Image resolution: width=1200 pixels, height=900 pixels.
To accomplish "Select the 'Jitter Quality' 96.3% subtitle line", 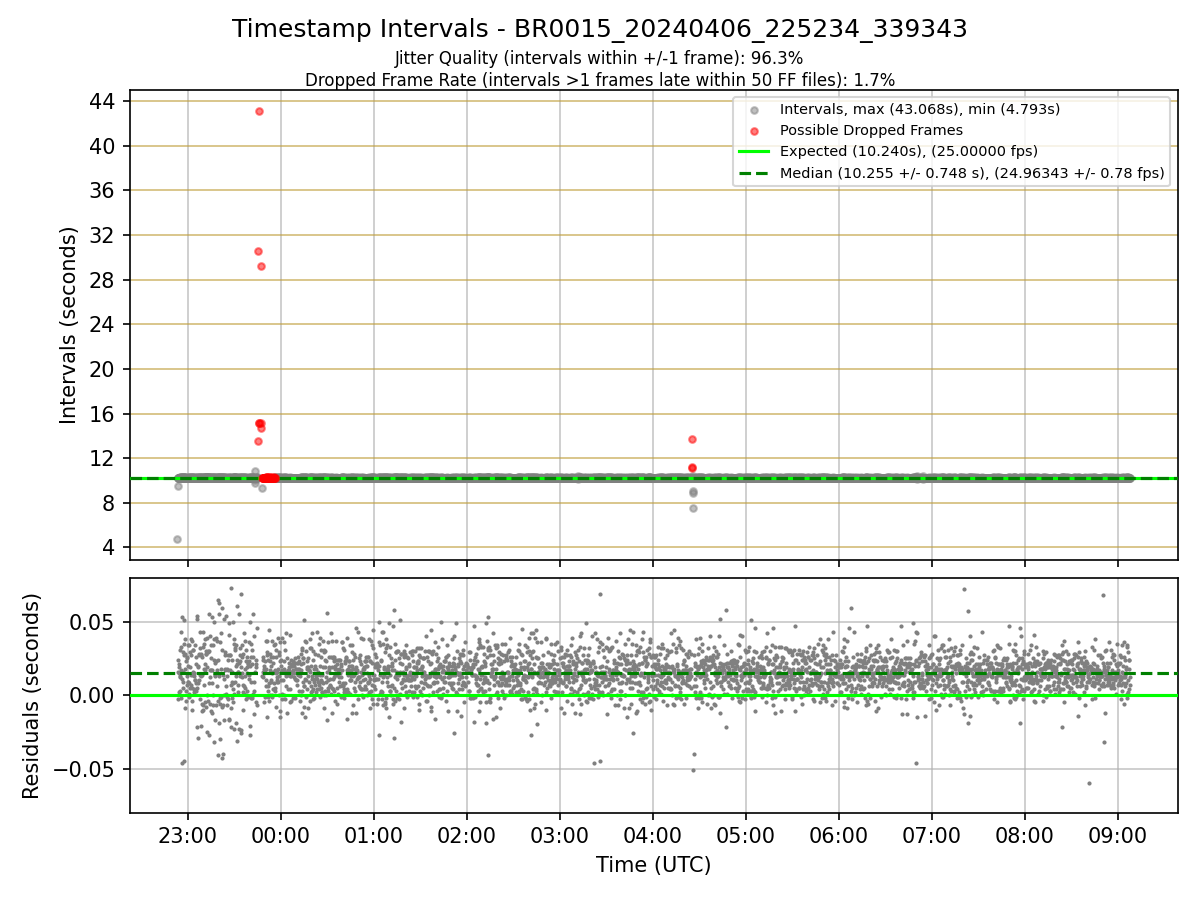I will pyautogui.click(x=599, y=58).
